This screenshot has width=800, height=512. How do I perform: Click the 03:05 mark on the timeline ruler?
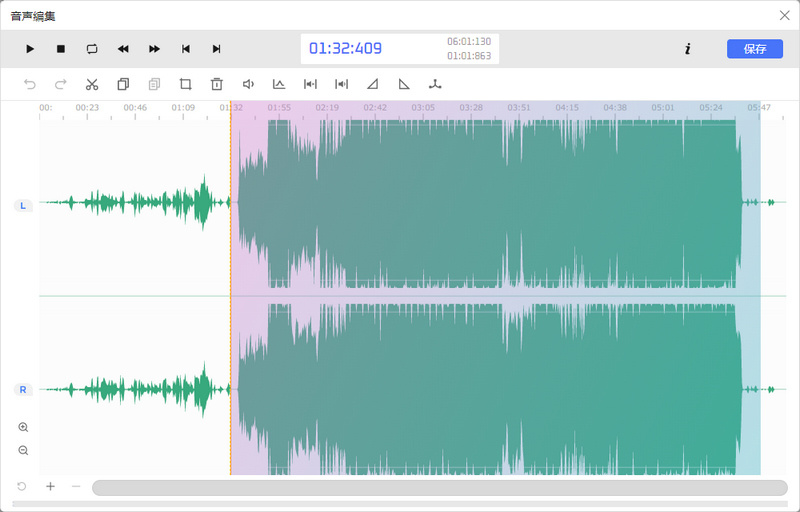(x=423, y=108)
